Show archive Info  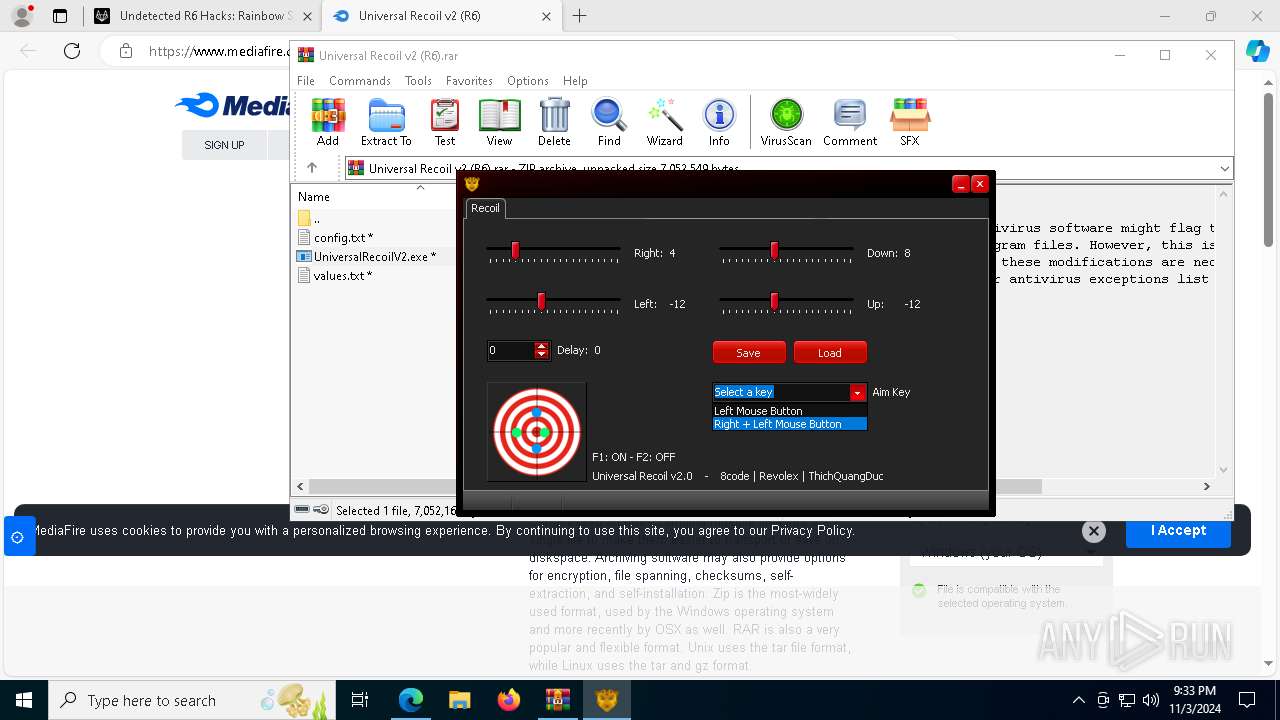(719, 122)
